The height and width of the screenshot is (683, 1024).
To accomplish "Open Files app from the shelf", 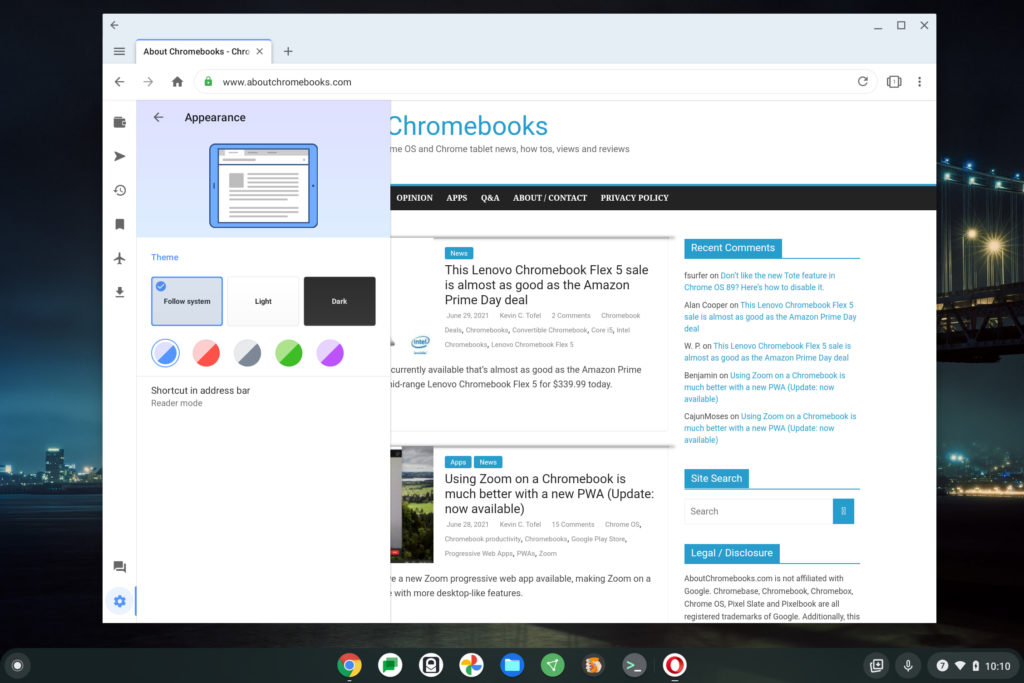I will [x=512, y=665].
